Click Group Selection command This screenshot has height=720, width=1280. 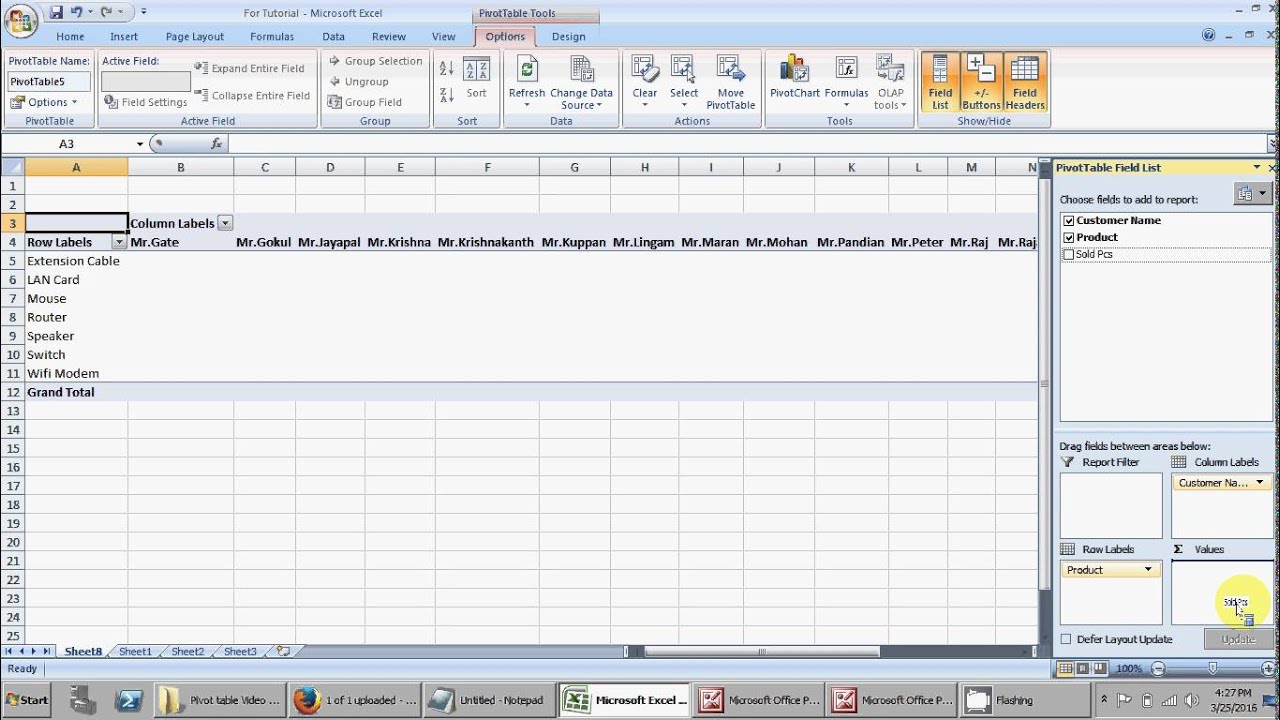(375, 61)
